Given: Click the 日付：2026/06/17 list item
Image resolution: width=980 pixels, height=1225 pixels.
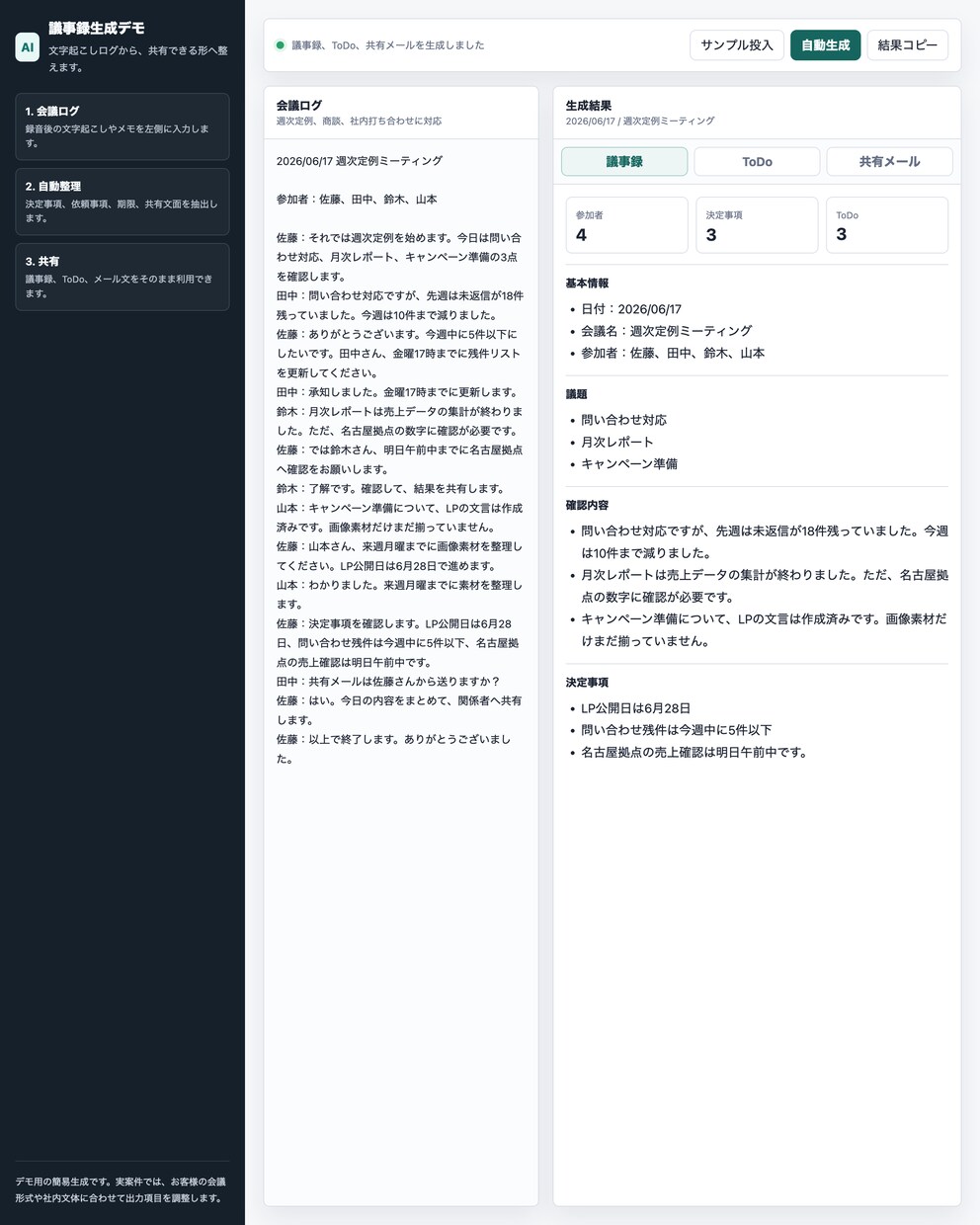Looking at the screenshot, I should [631, 309].
